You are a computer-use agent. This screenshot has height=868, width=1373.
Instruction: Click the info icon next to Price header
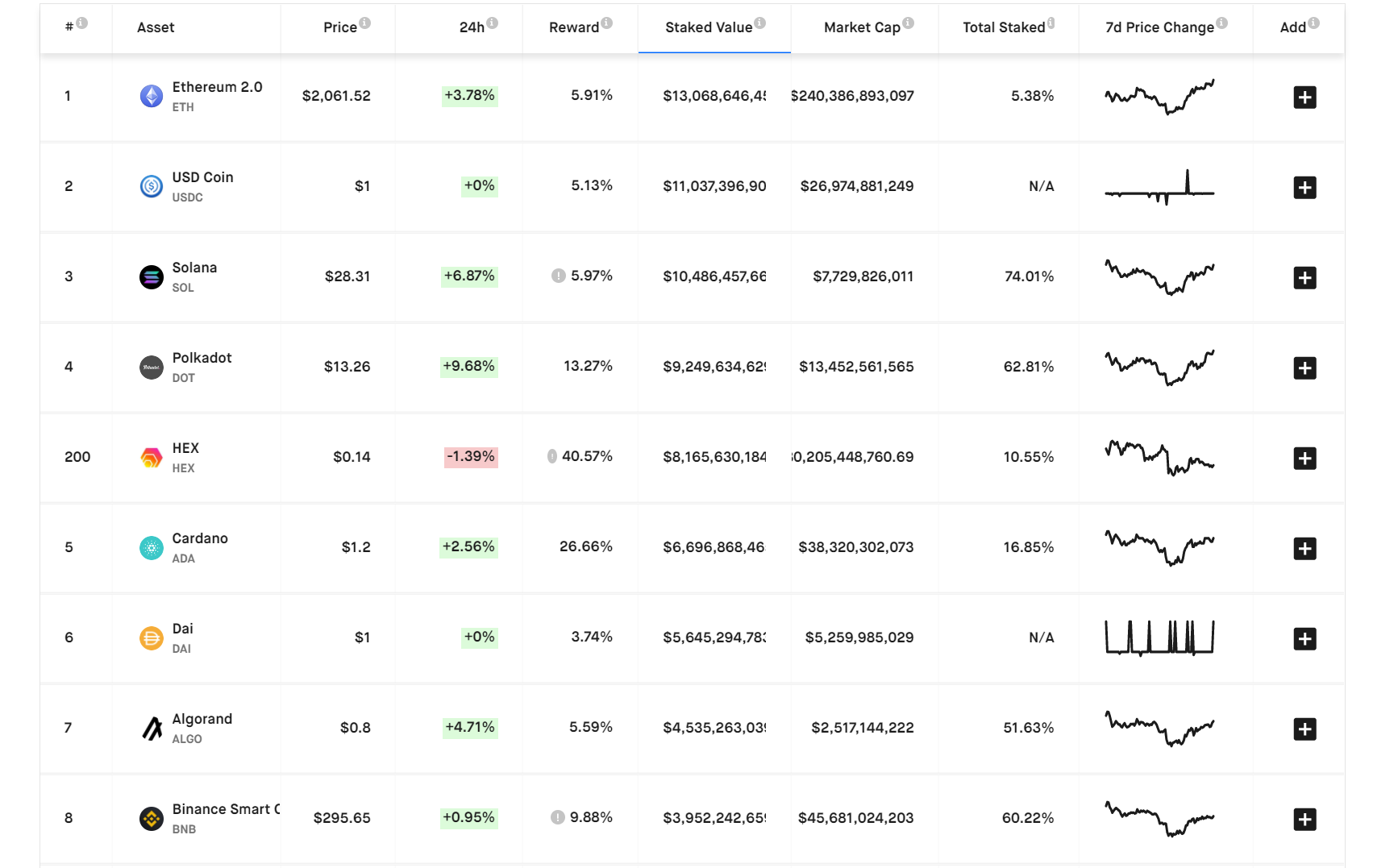(x=365, y=23)
